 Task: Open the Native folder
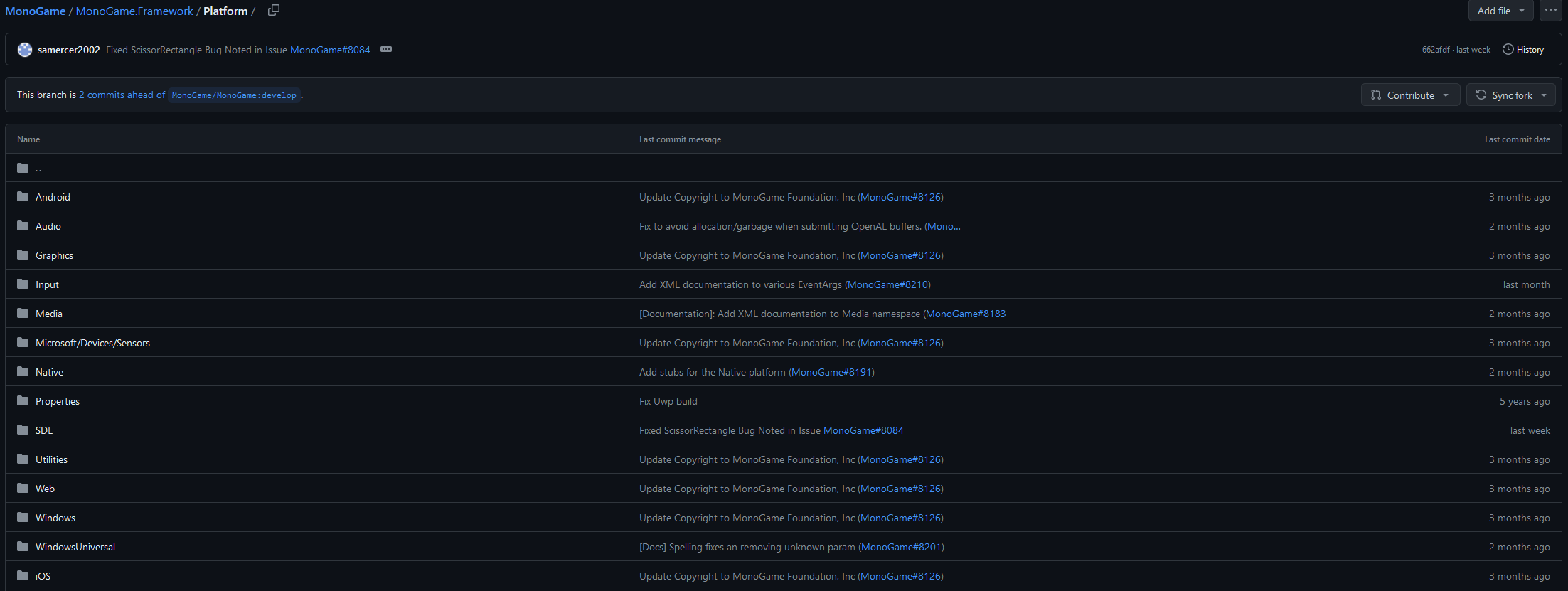tap(49, 372)
